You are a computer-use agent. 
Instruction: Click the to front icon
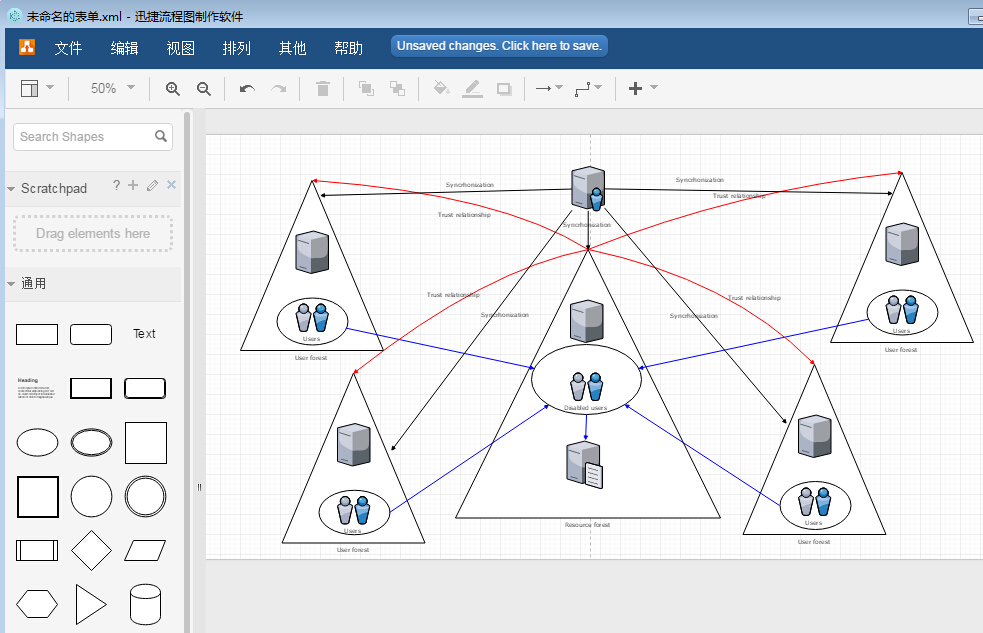(366, 89)
